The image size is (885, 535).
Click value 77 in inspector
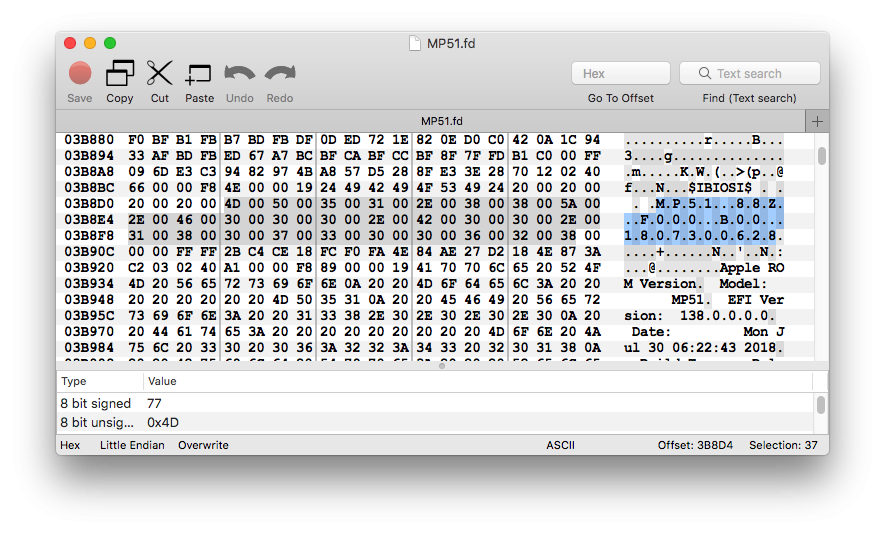[154, 404]
